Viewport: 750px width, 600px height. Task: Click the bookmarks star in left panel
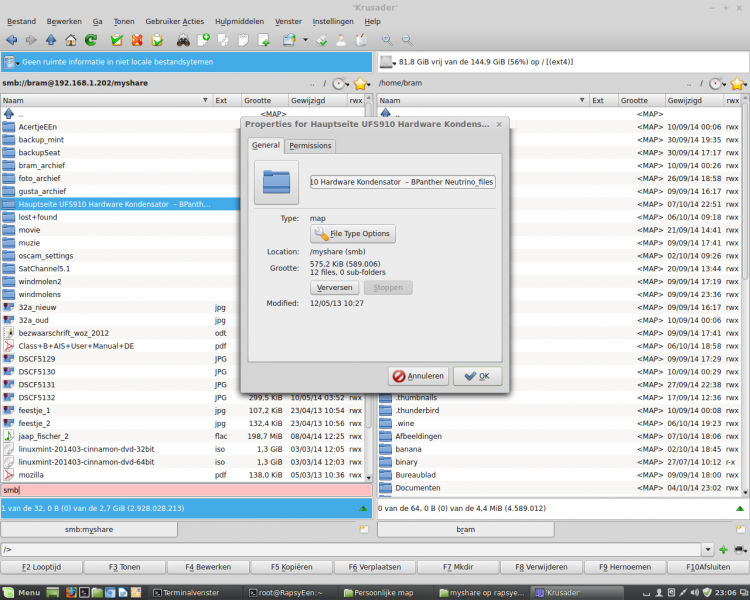click(x=361, y=84)
